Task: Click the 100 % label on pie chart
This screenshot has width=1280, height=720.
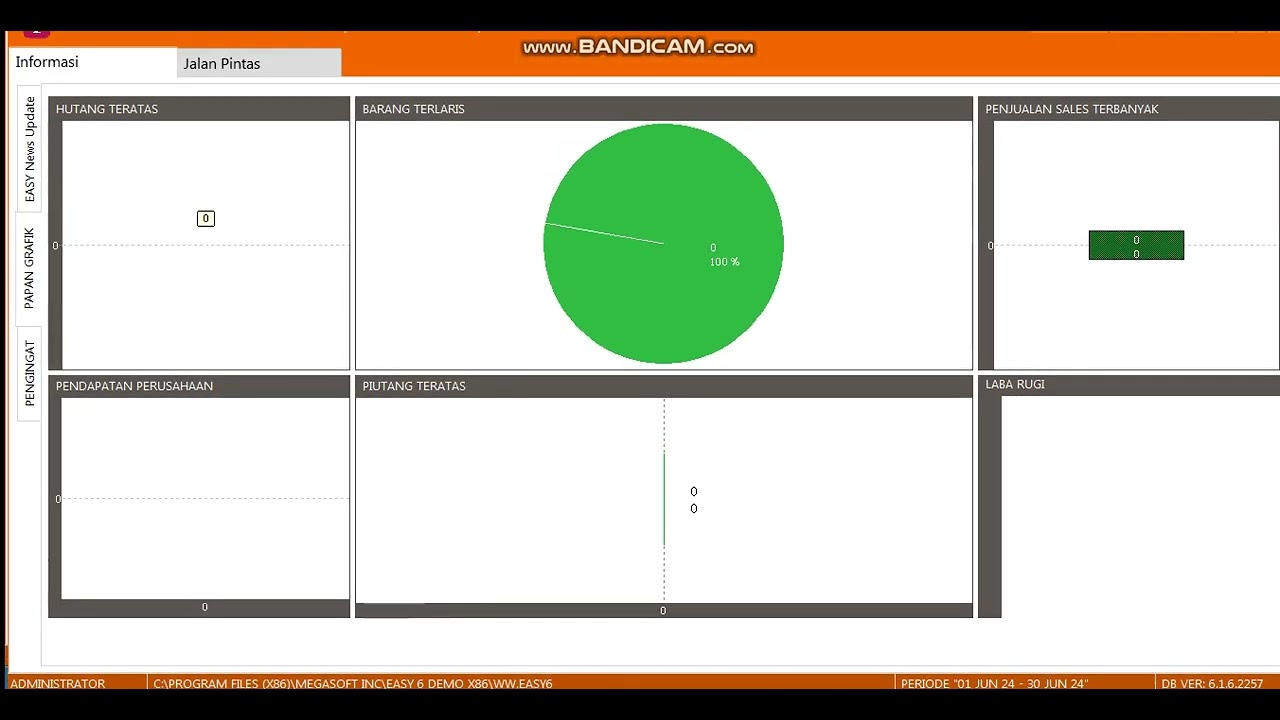Action: tap(724, 262)
